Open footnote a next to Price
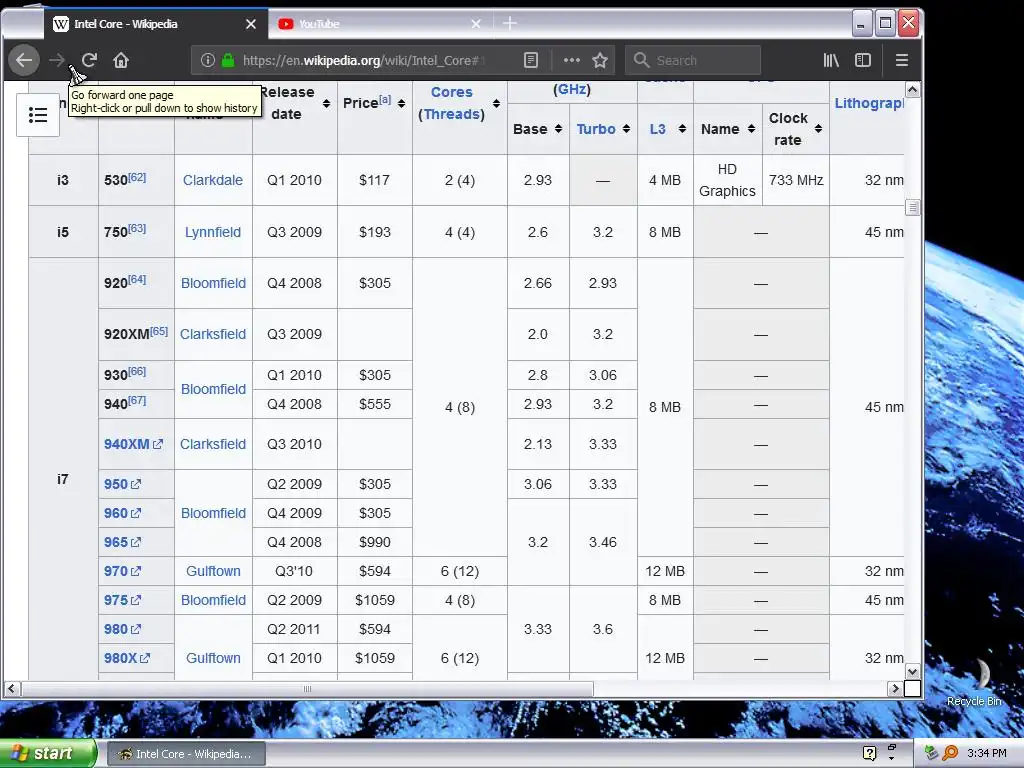Screen dimensions: 1024x768 pos(385,100)
